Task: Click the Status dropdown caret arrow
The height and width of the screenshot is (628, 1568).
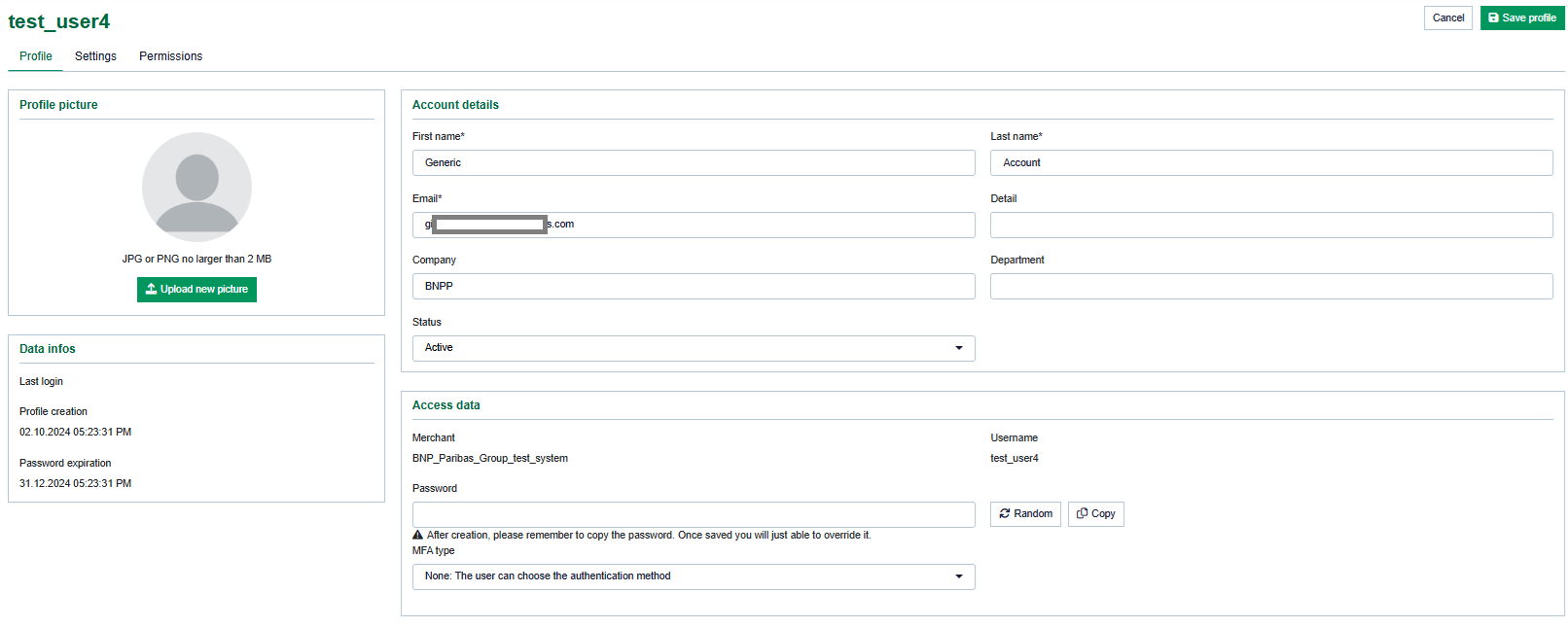Action: [x=958, y=348]
